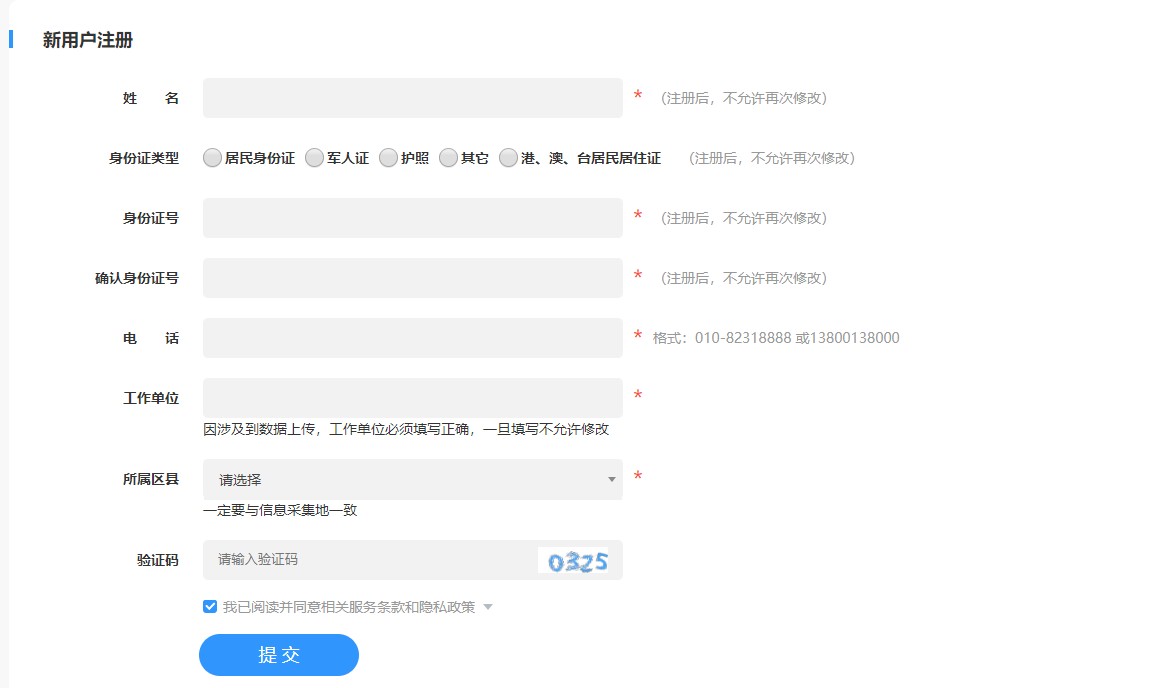This screenshot has height=688, width=1159.
Task: Select the 居民身份证 ID type option
Action: (212, 157)
